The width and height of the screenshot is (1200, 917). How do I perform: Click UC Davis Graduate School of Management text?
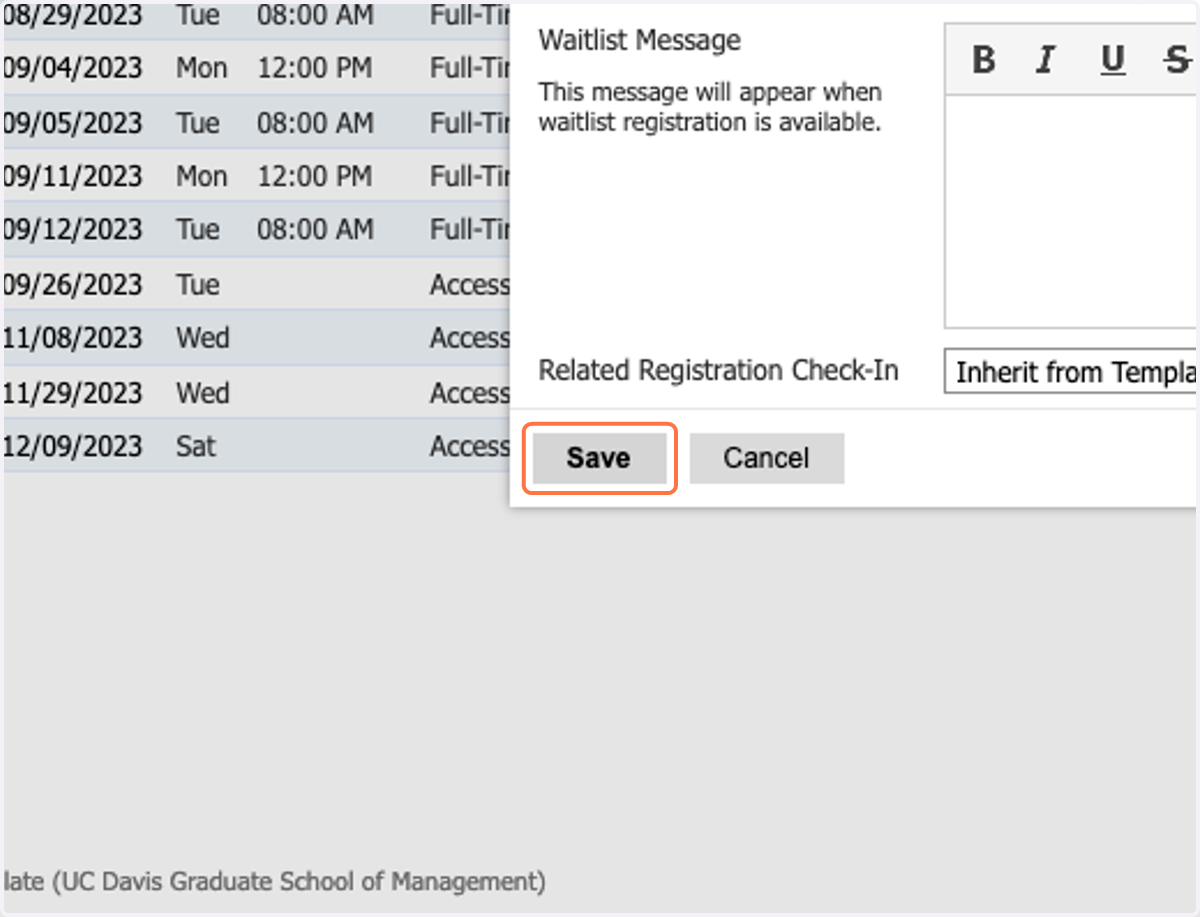click(299, 882)
